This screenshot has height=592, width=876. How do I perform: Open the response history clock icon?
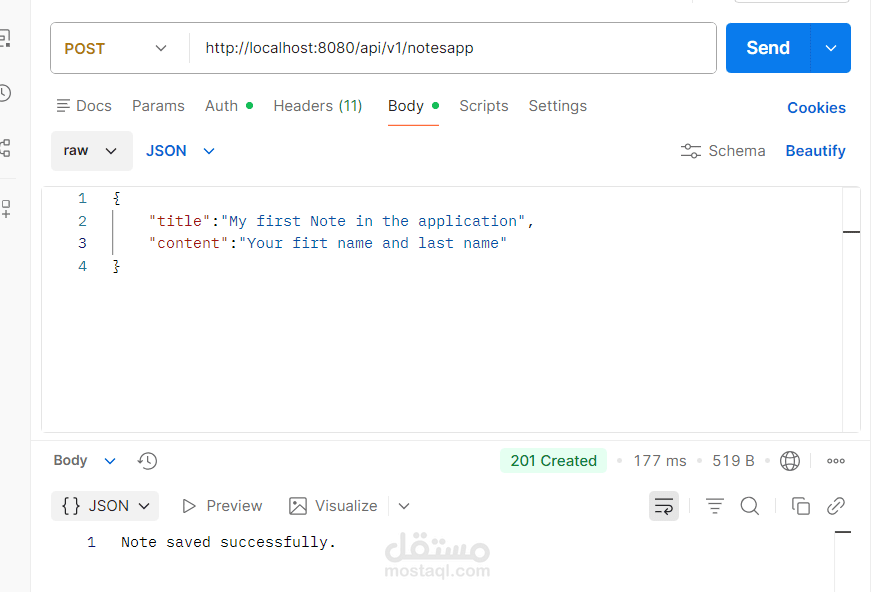coord(147,461)
